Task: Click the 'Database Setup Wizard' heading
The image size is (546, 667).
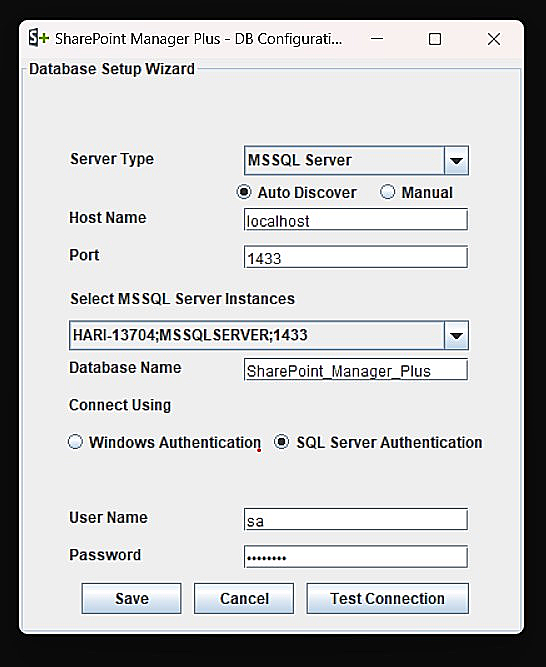Action: (112, 69)
